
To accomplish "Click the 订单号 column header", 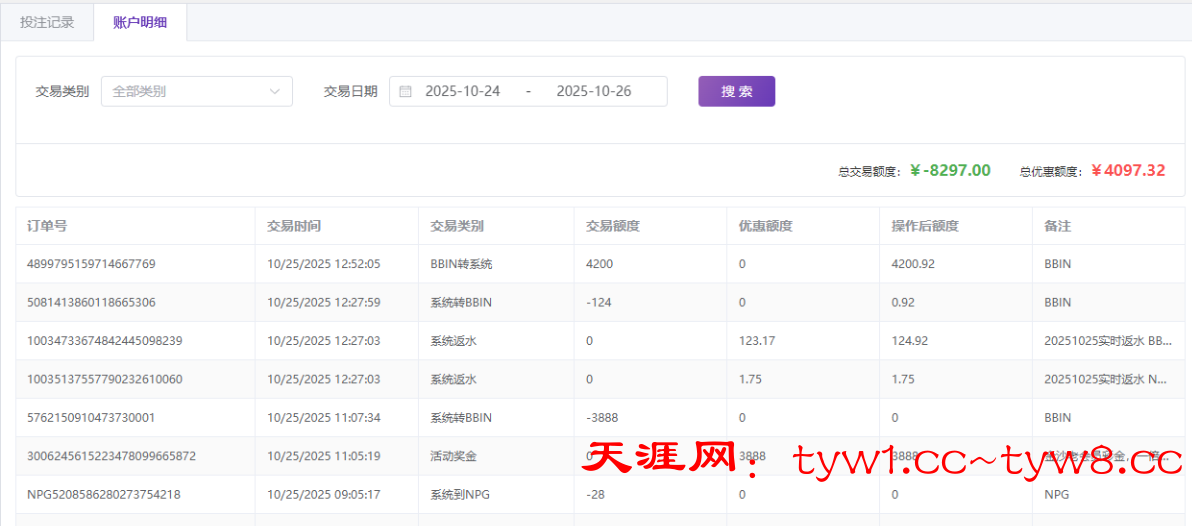I will 47,226.
